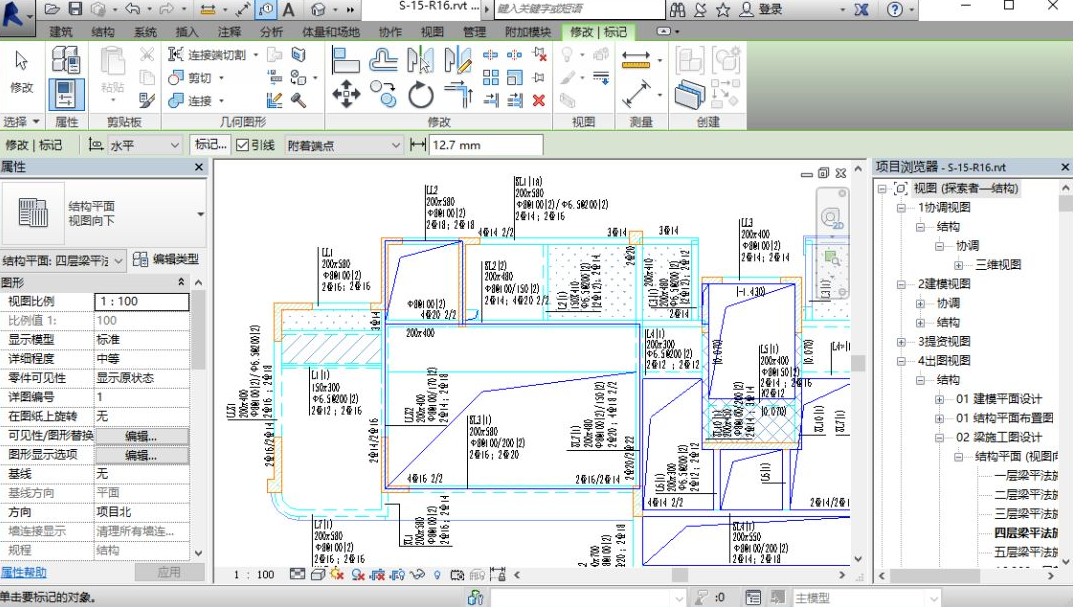Click 编辑类型 Edit Type button
This screenshot has width=1073, height=607.
point(166,260)
